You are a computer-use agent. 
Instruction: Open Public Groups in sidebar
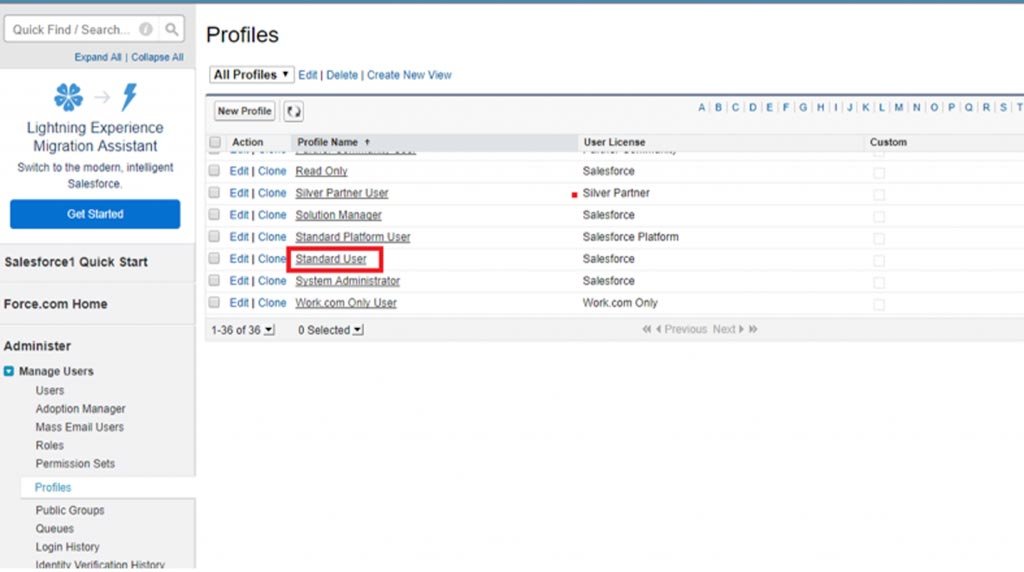point(70,510)
